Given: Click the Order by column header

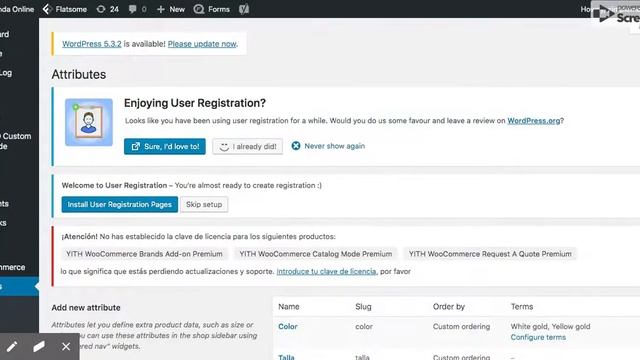Looking at the screenshot, I should (449, 307).
